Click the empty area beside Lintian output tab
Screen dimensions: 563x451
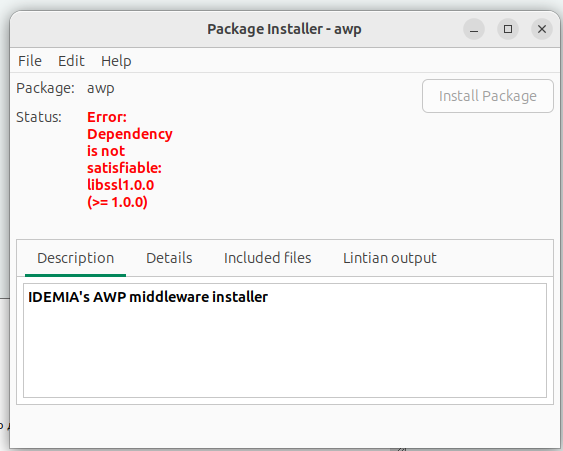pyautogui.click(x=497, y=258)
